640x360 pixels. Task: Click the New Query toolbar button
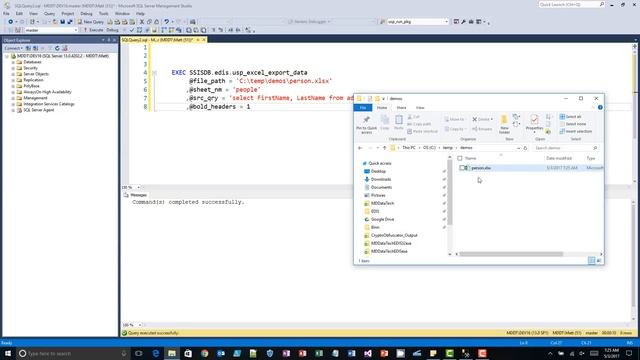(91, 22)
